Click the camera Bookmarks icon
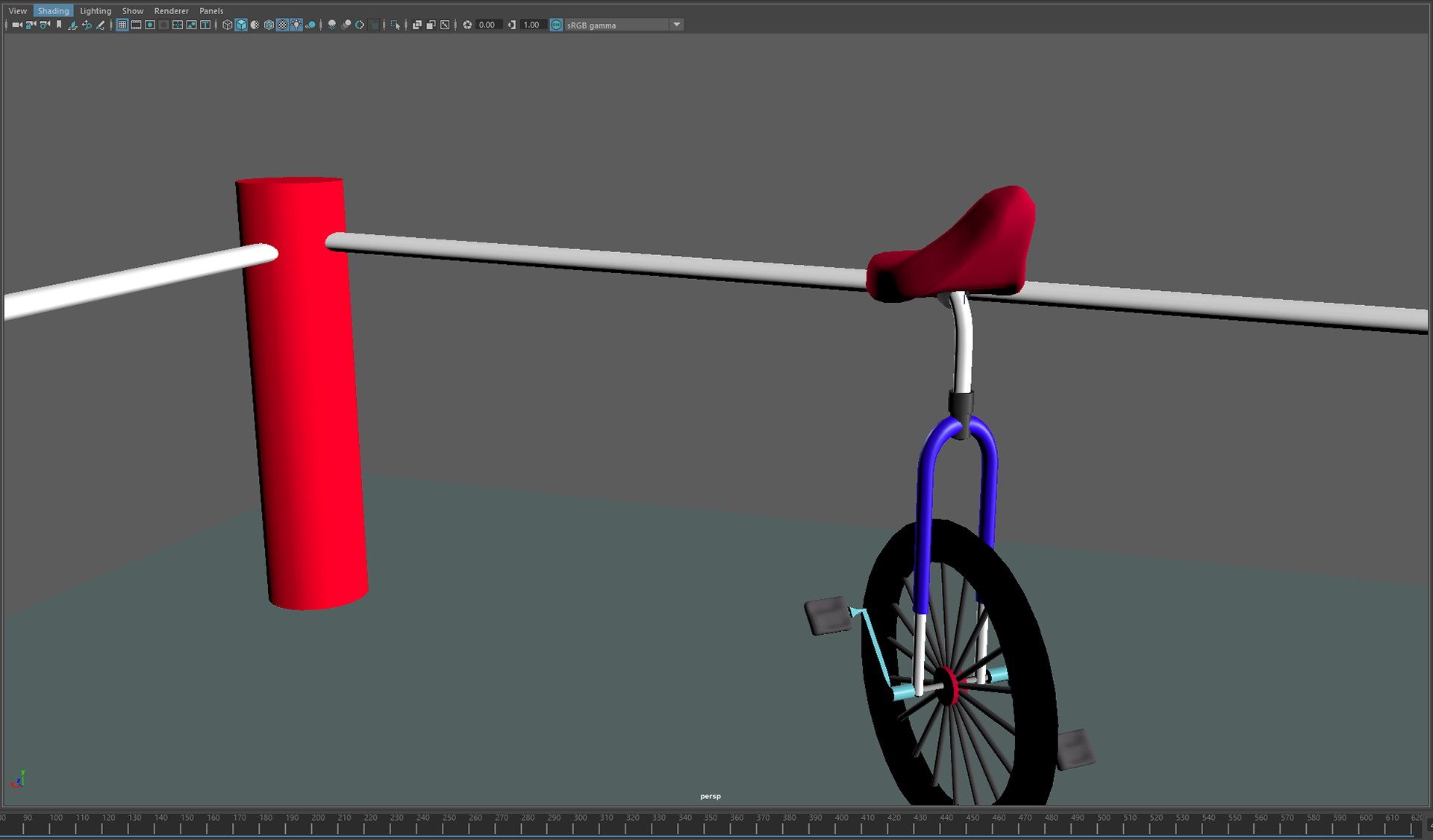The height and width of the screenshot is (840, 1433). coord(59,25)
